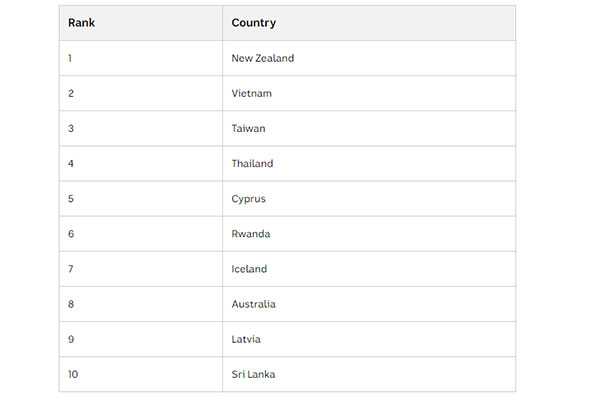Image resolution: width=600 pixels, height=400 pixels.
Task: Select rank number 2 next to Vietnam
Action: click(x=71, y=93)
